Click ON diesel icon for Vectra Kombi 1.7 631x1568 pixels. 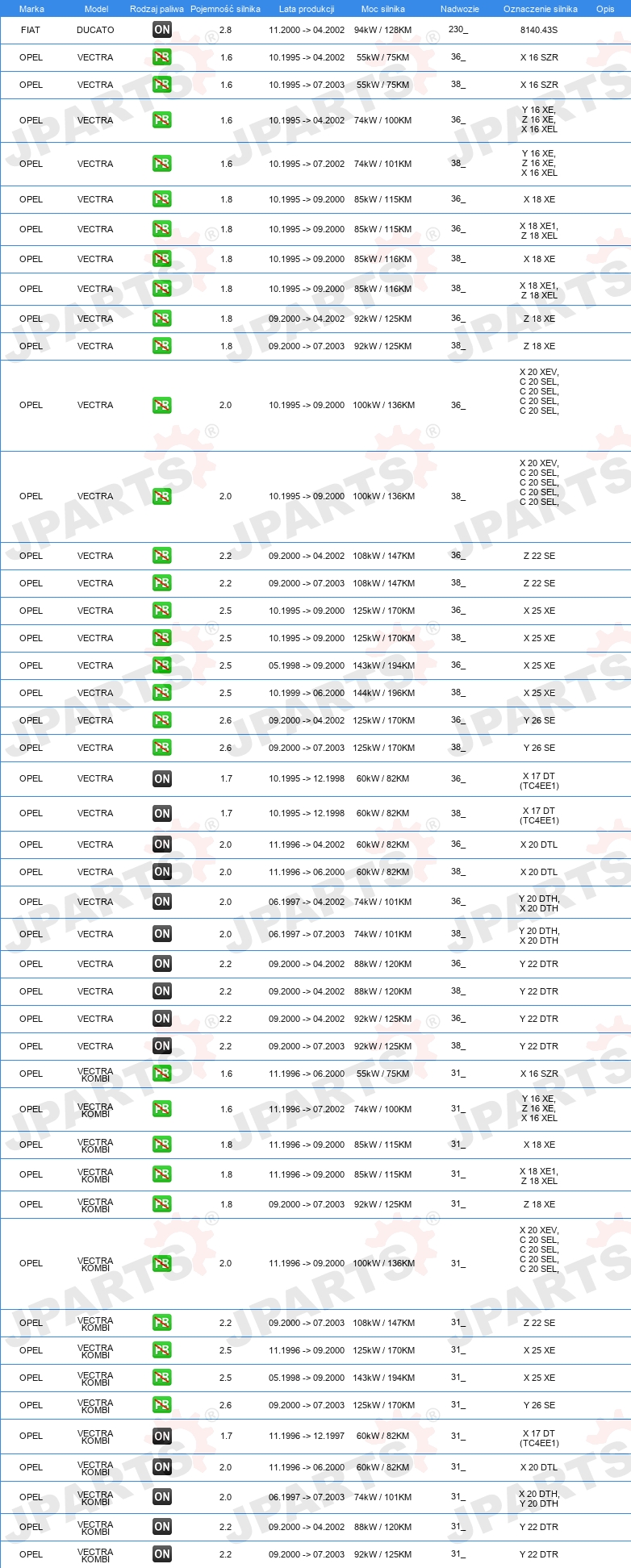162,1437
